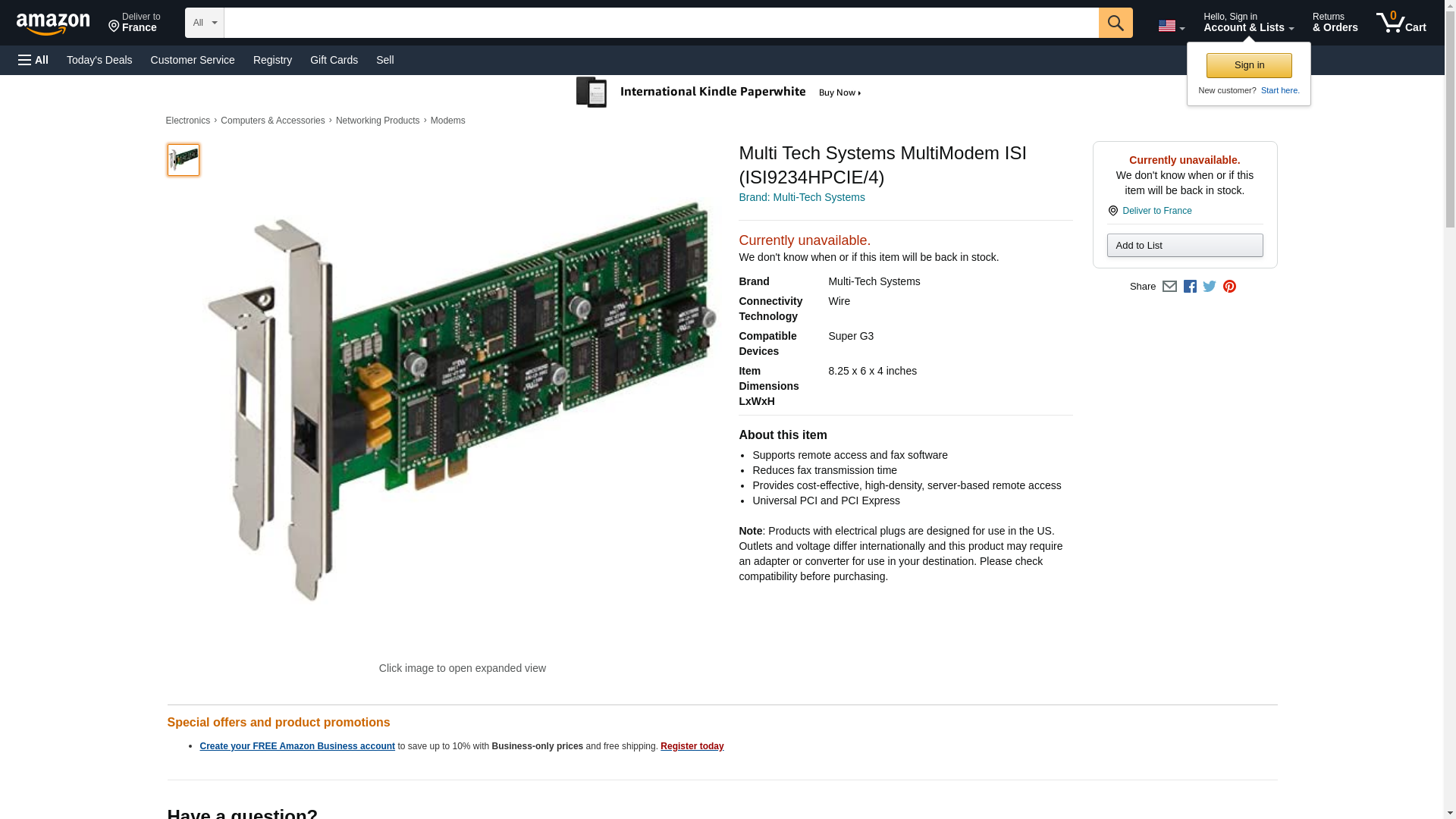
Task: Open Today's Deals navigation item
Action: pyautogui.click(x=99, y=60)
